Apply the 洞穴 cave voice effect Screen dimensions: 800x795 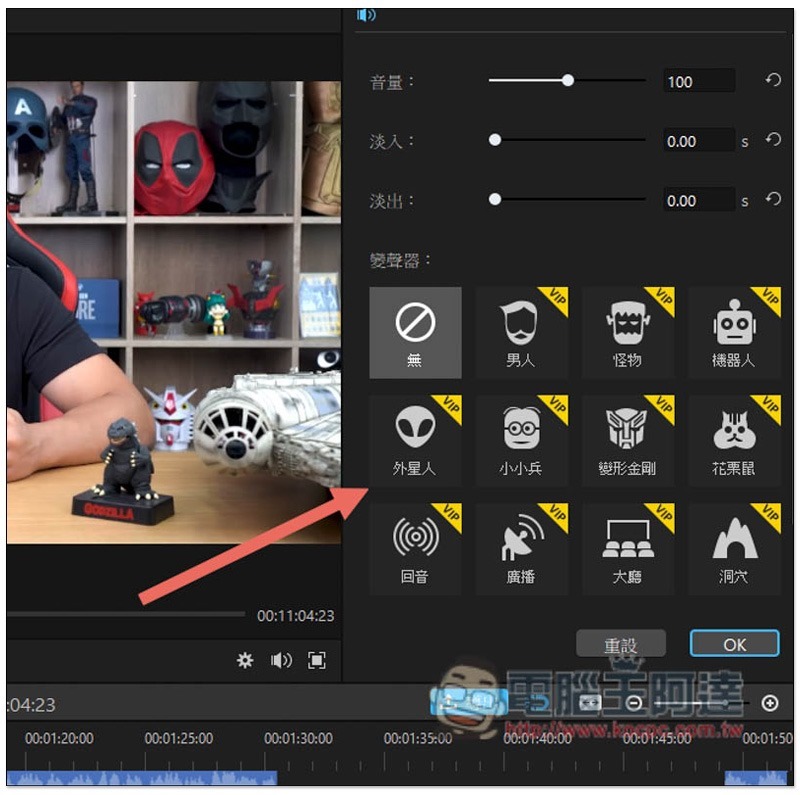733,549
